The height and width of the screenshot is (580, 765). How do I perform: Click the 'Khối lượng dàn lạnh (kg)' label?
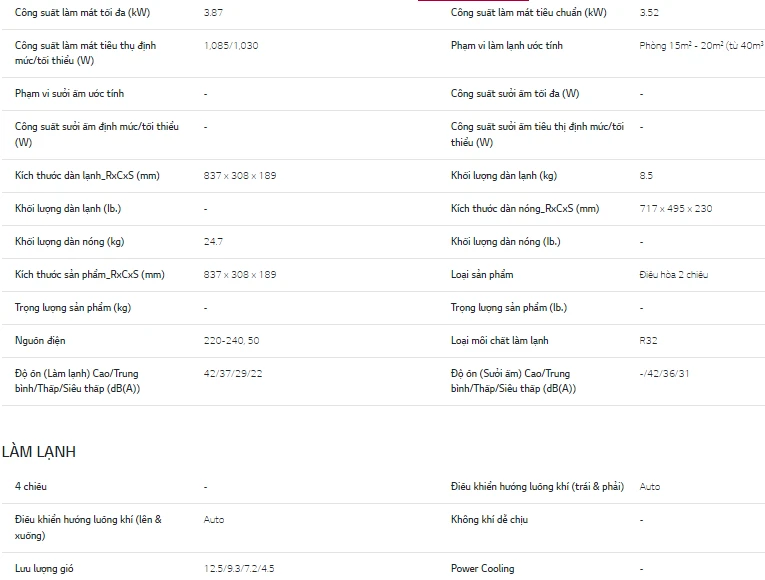click(x=504, y=176)
